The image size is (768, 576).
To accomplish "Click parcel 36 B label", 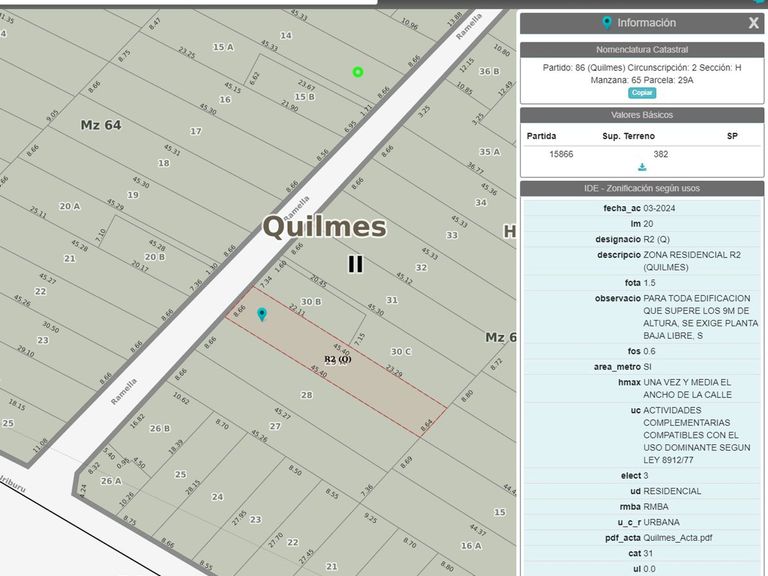I will tap(489, 71).
